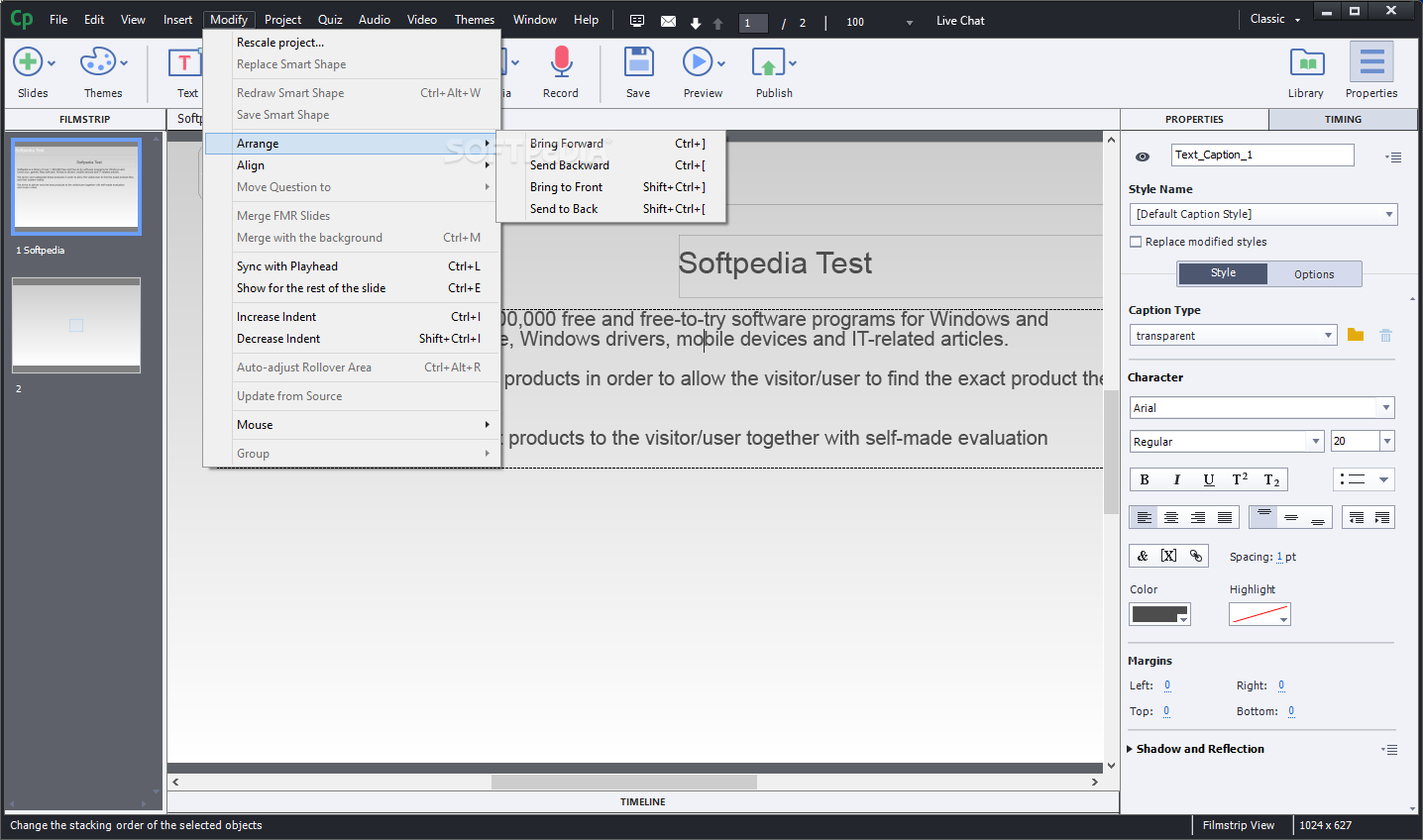Toggle italic text formatting
1423x840 pixels.
1176,479
